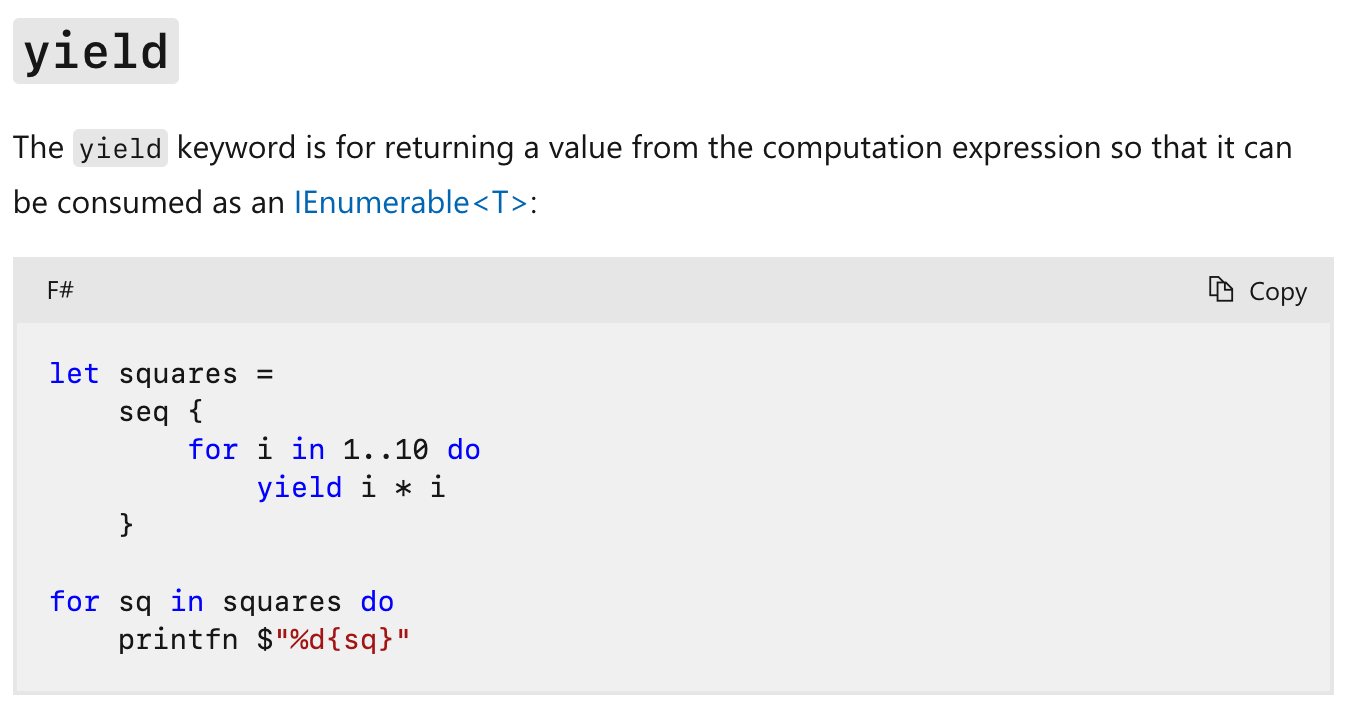Click the let keyword in the code

click(x=75, y=374)
